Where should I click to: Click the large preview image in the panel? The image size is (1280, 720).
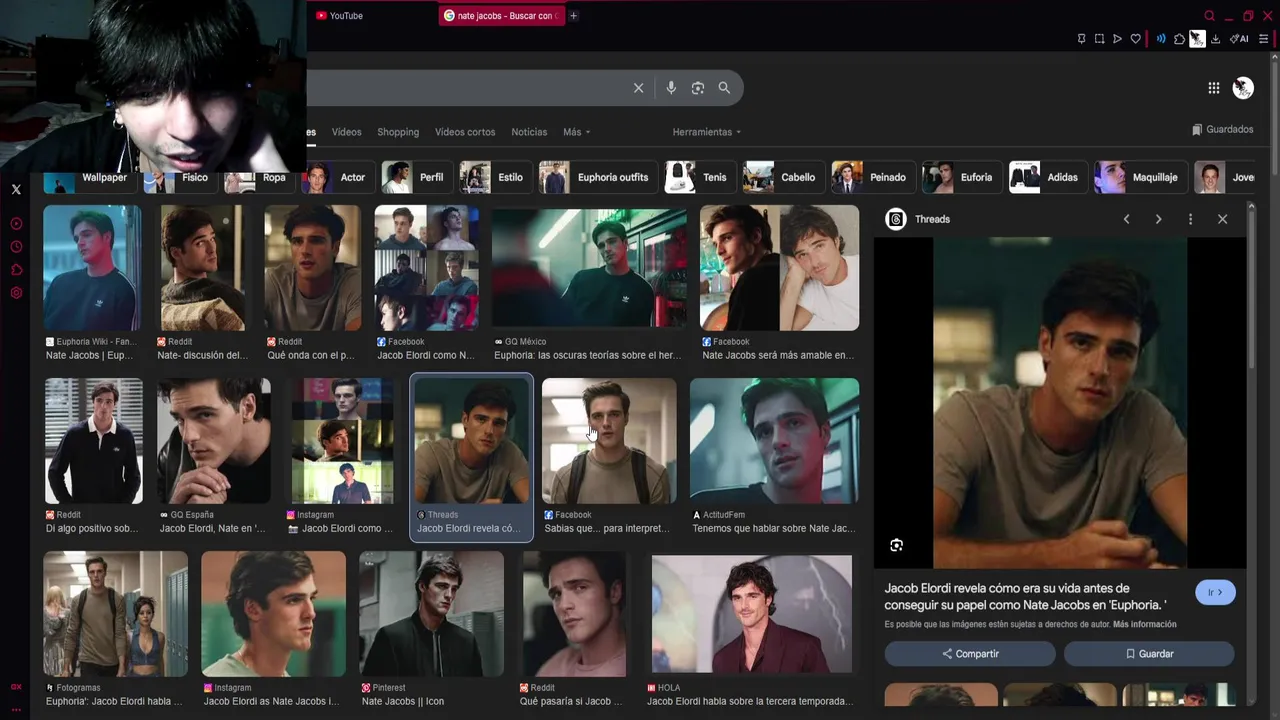(x=1060, y=403)
